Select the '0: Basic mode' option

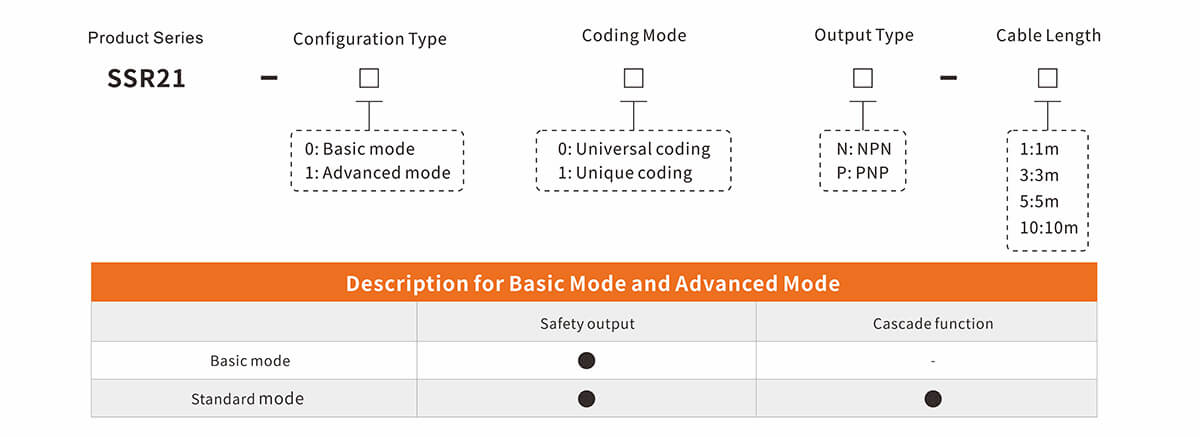tap(360, 149)
